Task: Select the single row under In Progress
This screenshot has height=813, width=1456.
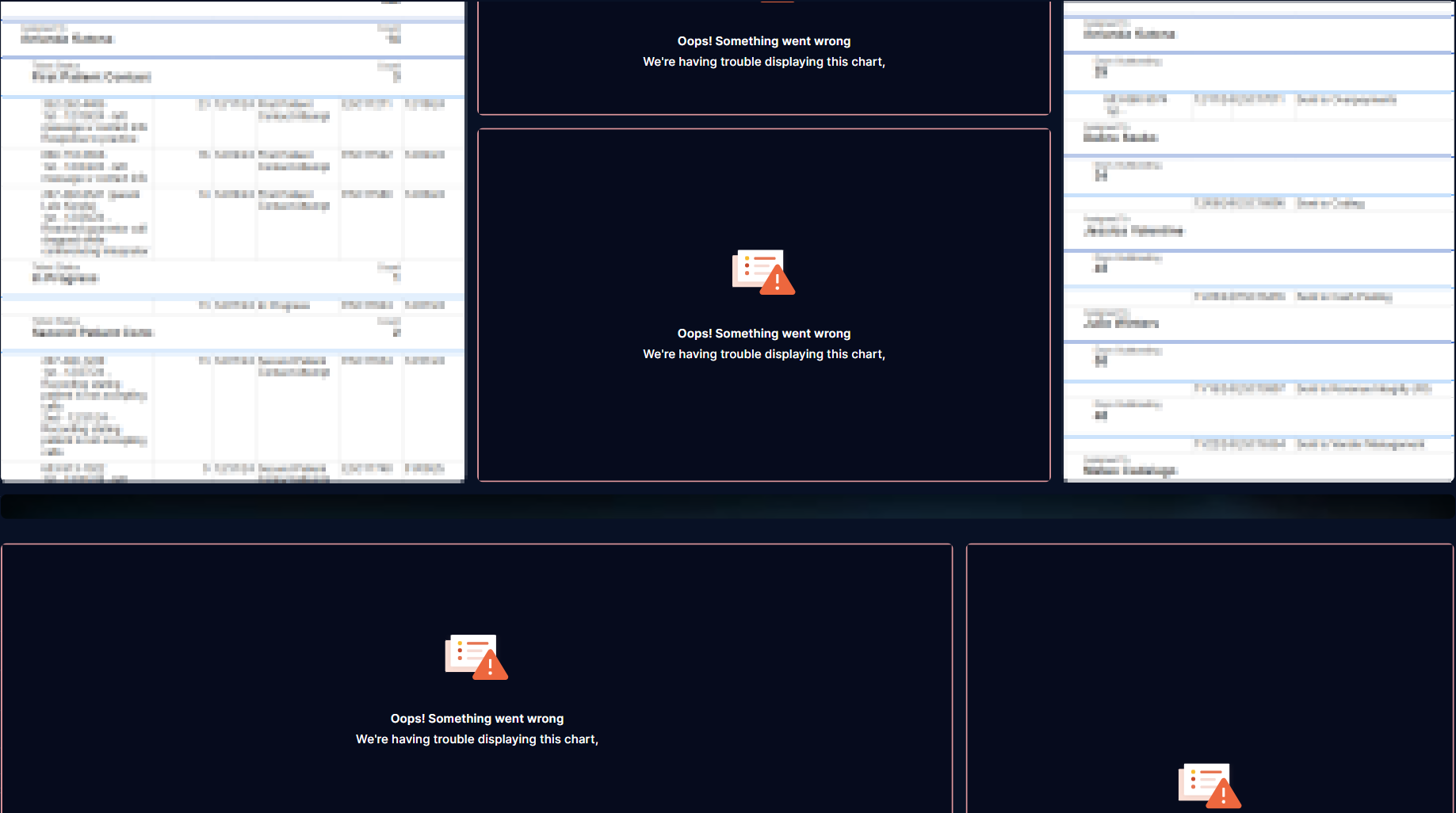Action: click(x=238, y=305)
